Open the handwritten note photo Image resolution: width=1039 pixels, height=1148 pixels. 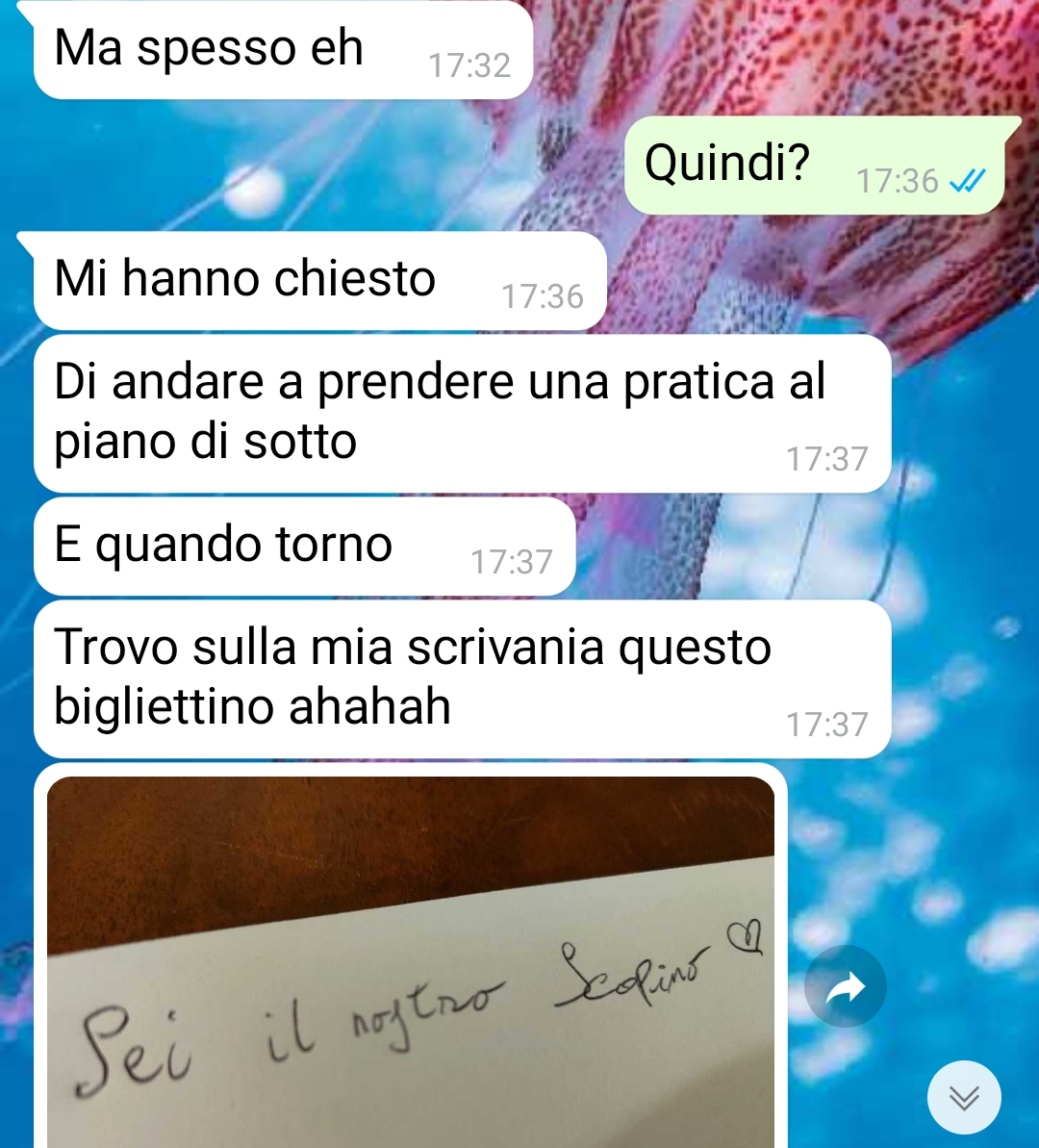pos(411,962)
